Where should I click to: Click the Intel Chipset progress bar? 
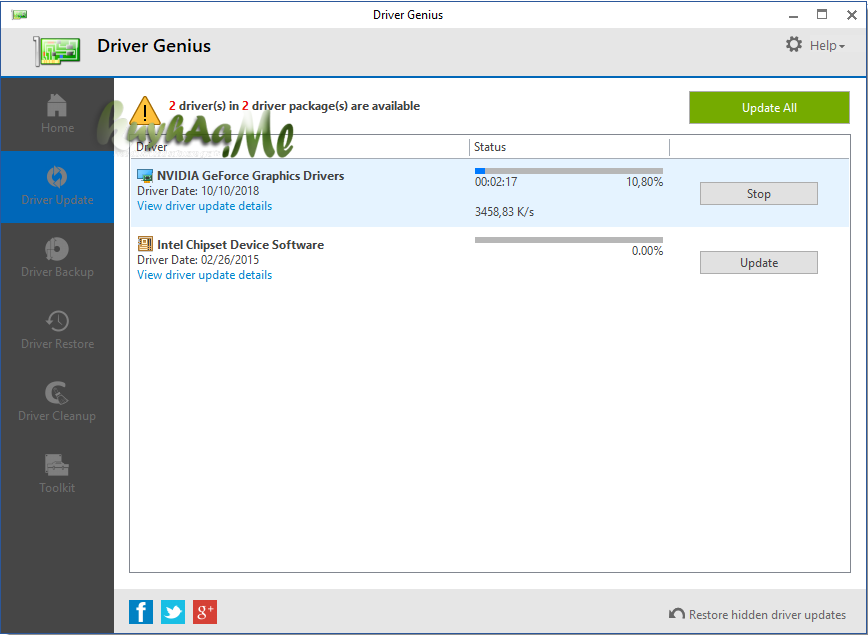pyautogui.click(x=569, y=240)
